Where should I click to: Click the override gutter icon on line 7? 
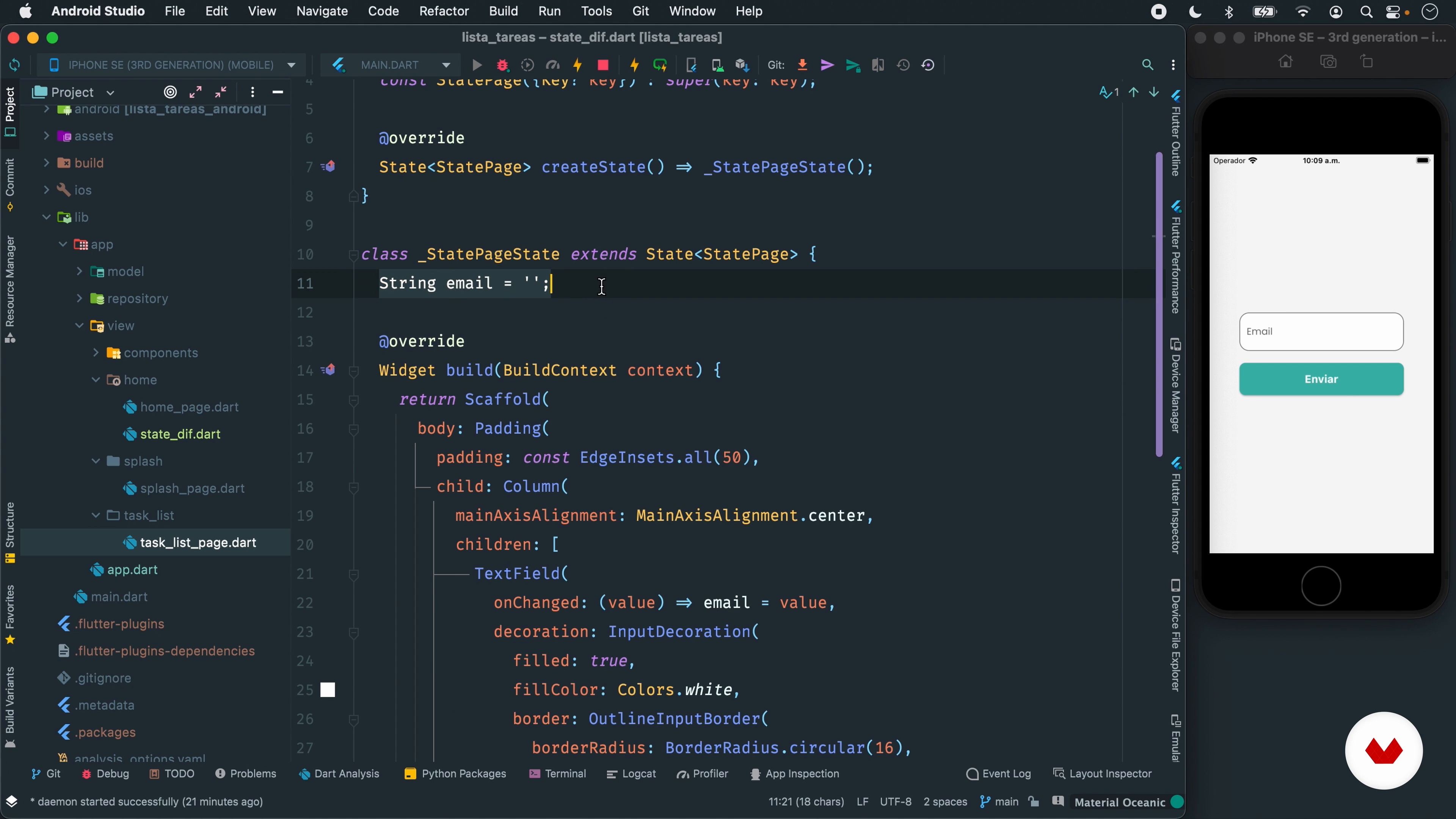pyautogui.click(x=328, y=166)
